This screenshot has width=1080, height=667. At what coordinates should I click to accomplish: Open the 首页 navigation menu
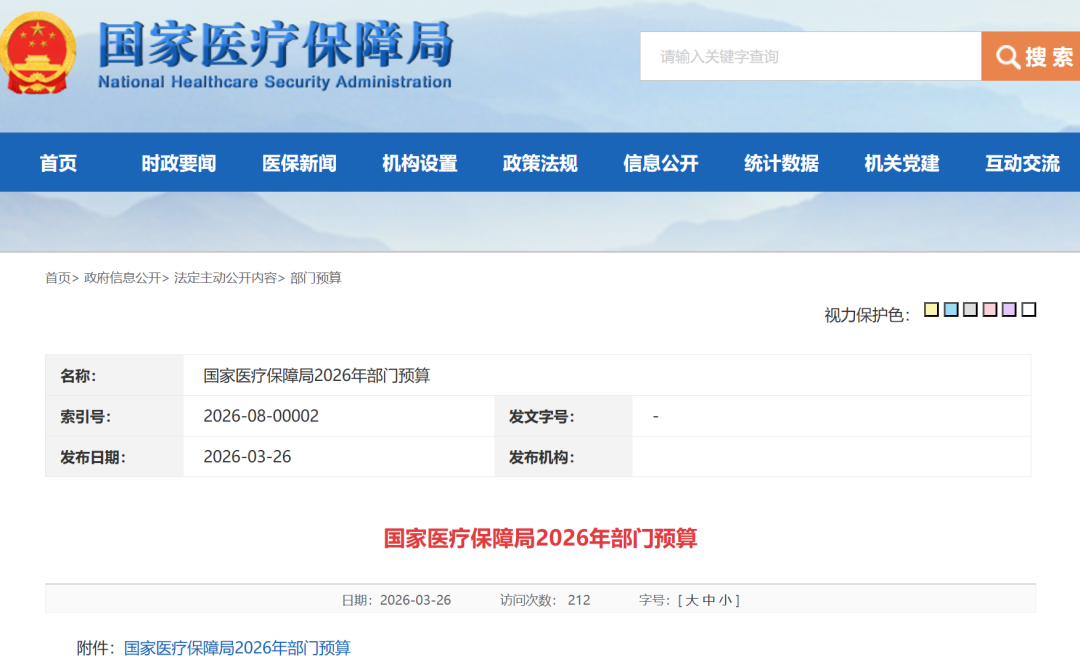click(57, 162)
